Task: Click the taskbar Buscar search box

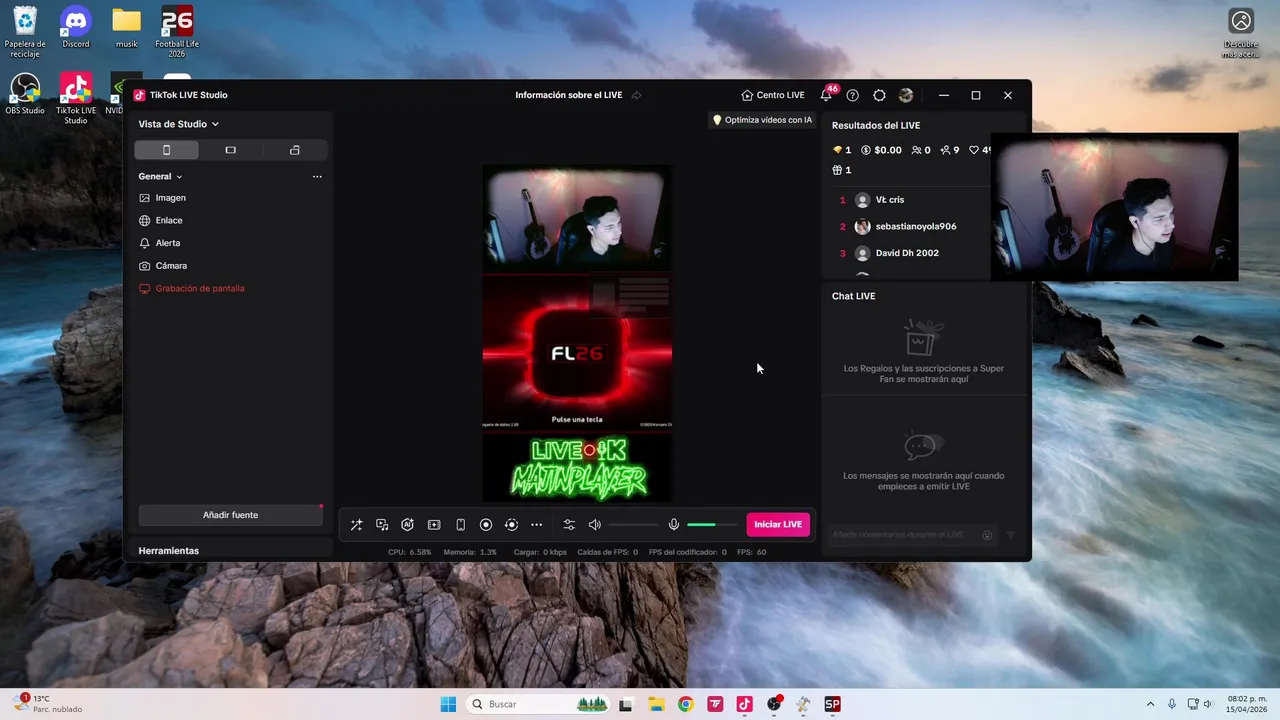Action: point(537,704)
